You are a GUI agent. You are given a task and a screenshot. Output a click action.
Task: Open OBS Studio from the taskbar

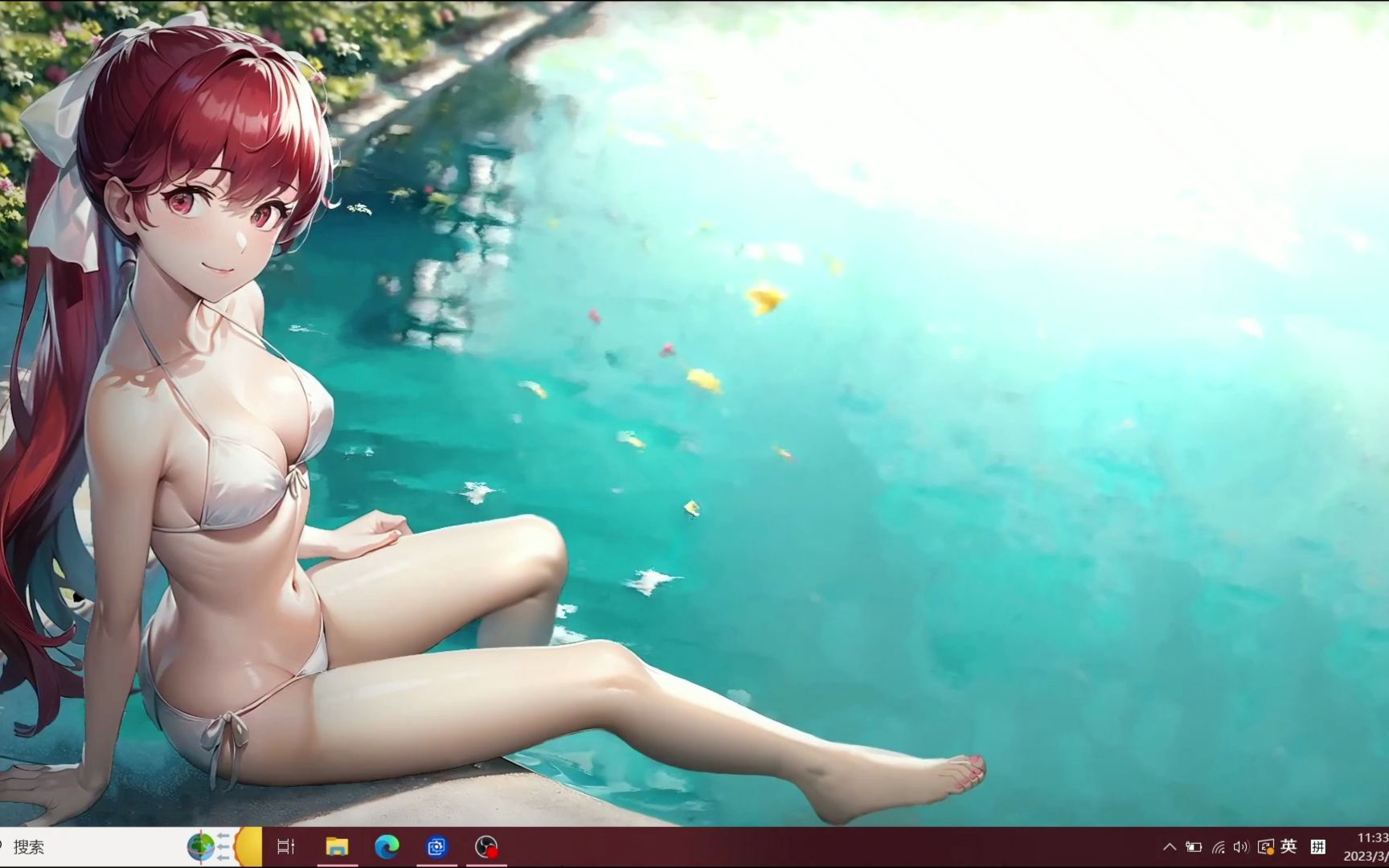point(486,846)
